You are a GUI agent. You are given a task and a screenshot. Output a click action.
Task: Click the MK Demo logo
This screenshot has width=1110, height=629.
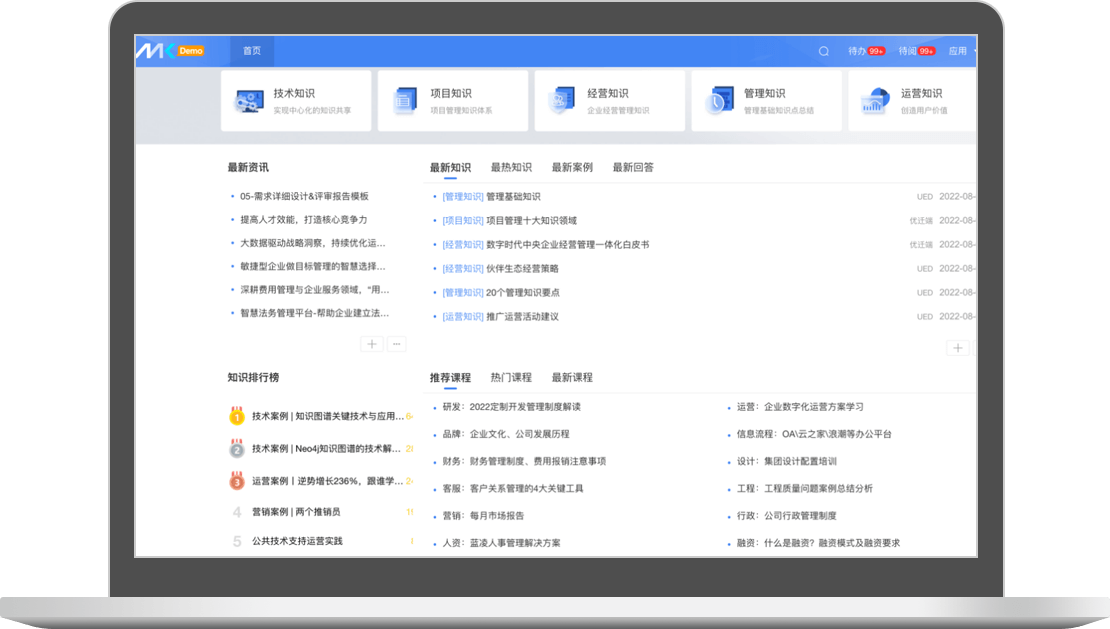(x=171, y=51)
